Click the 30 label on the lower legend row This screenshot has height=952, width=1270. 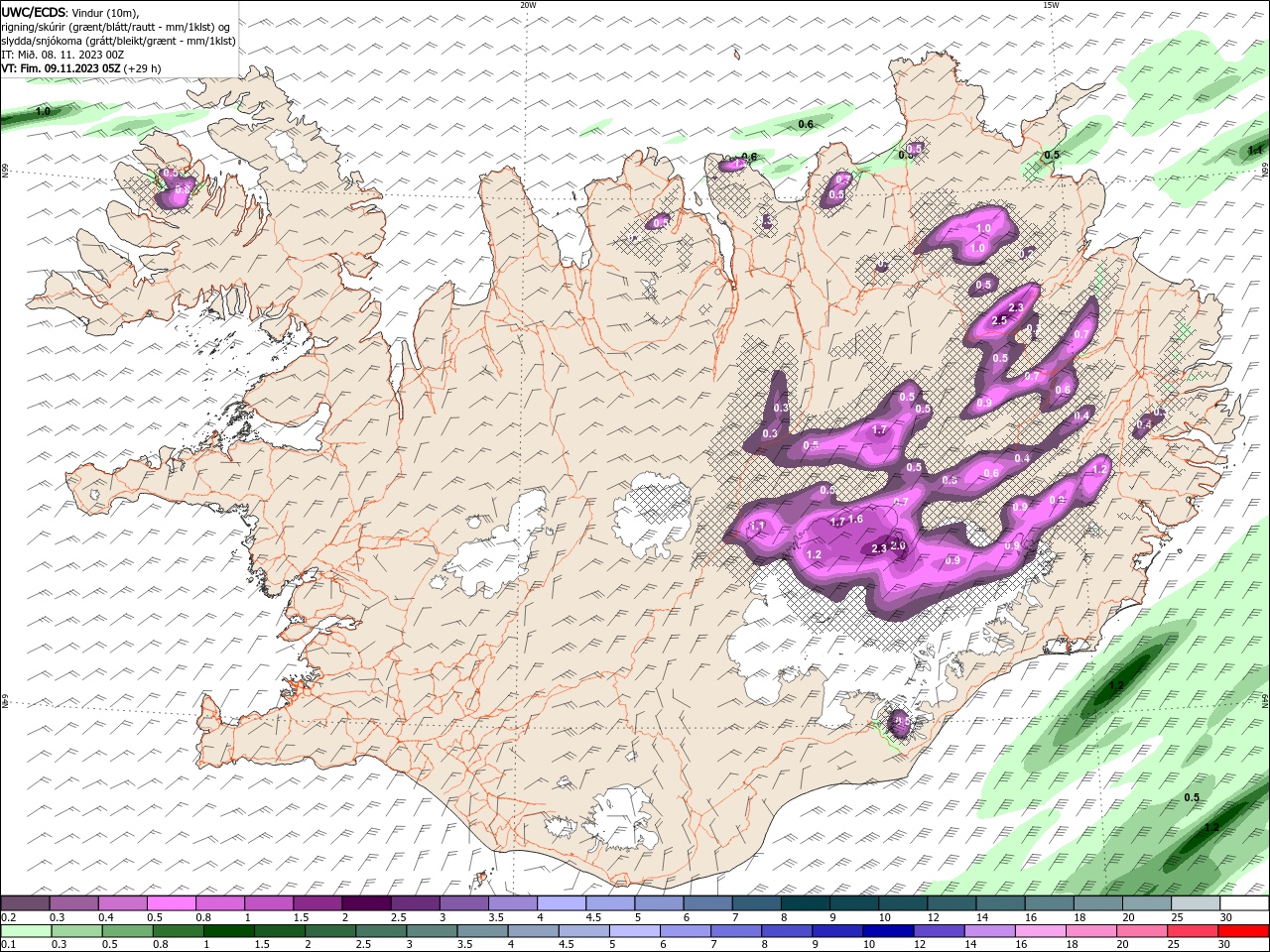pos(1223,945)
